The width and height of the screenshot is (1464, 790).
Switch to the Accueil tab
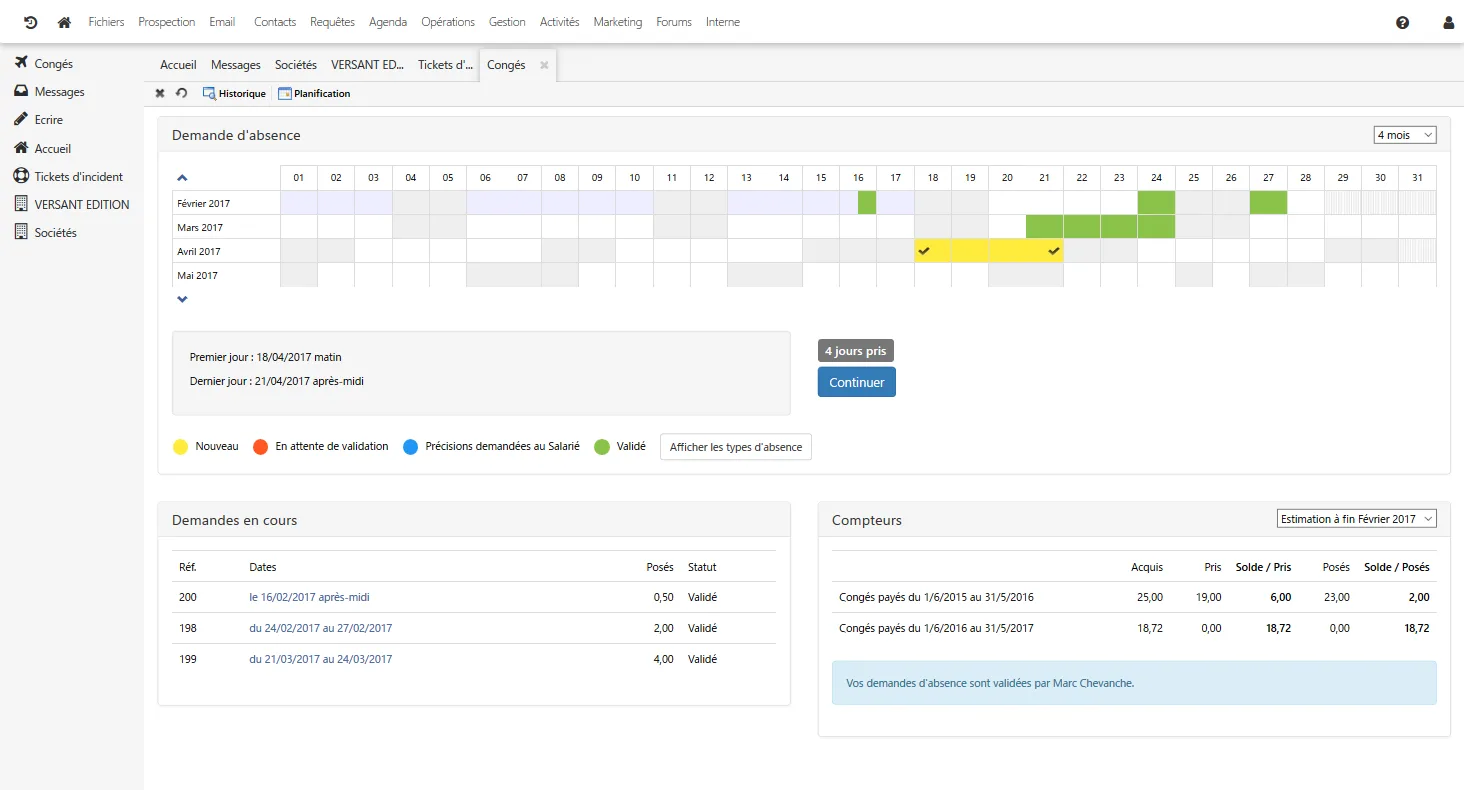pyautogui.click(x=178, y=65)
